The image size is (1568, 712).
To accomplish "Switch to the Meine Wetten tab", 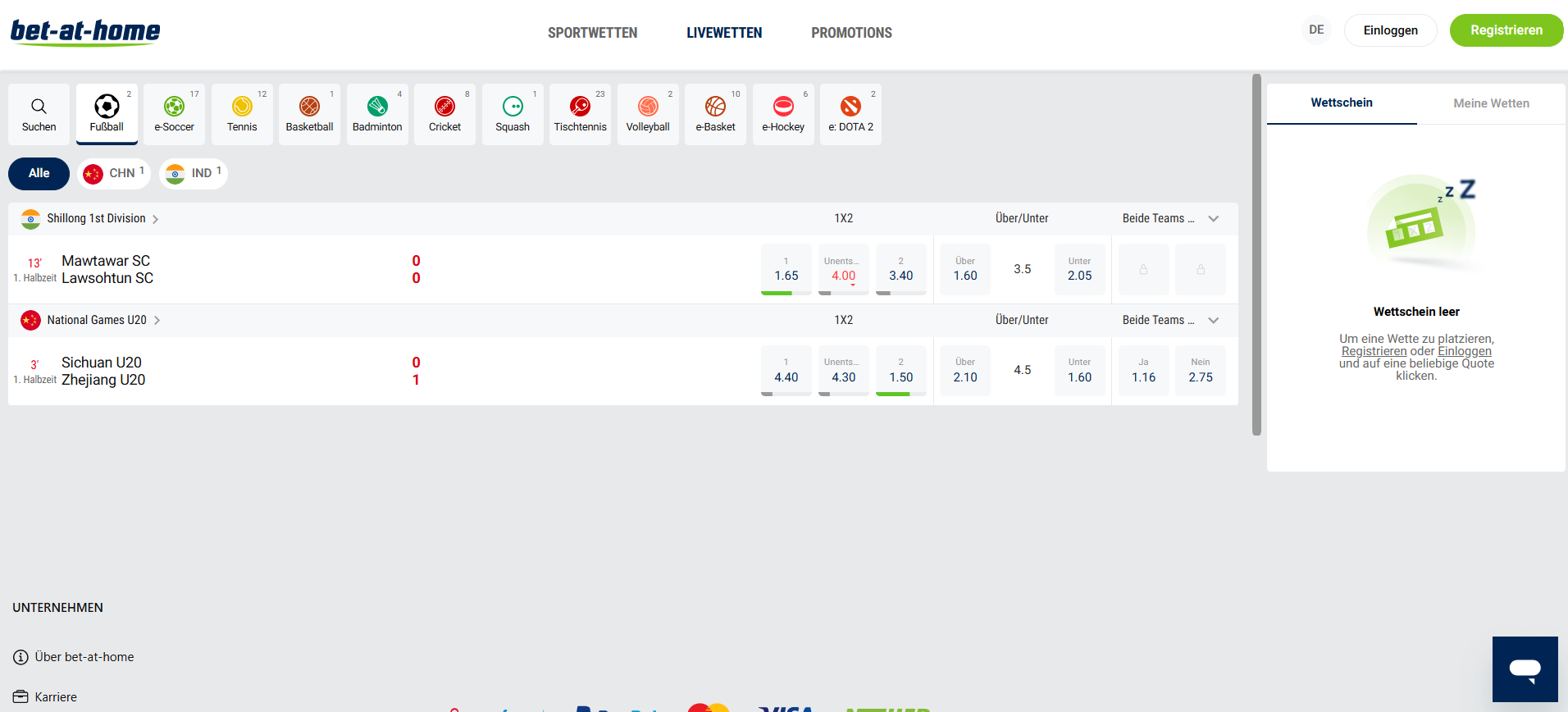I will coord(1491,103).
